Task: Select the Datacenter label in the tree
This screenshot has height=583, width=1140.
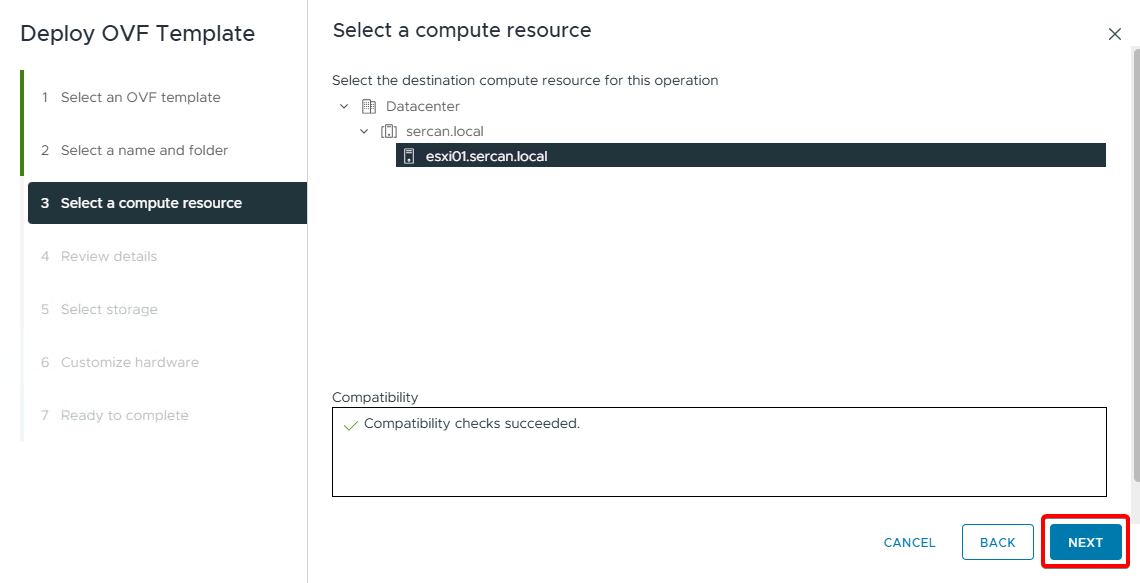Action: point(422,106)
